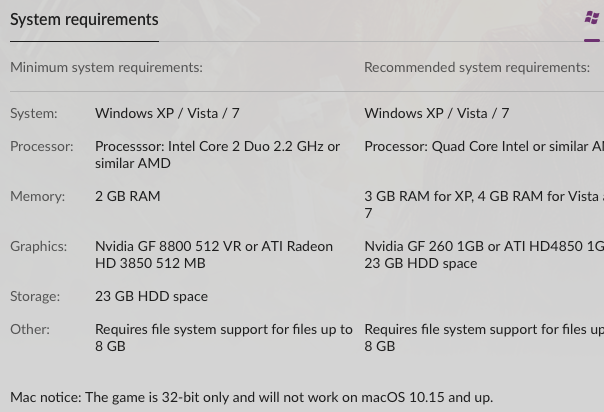Click the minimum Intel Core 2 Duo processor text
The image size is (604, 412).
(x=217, y=155)
